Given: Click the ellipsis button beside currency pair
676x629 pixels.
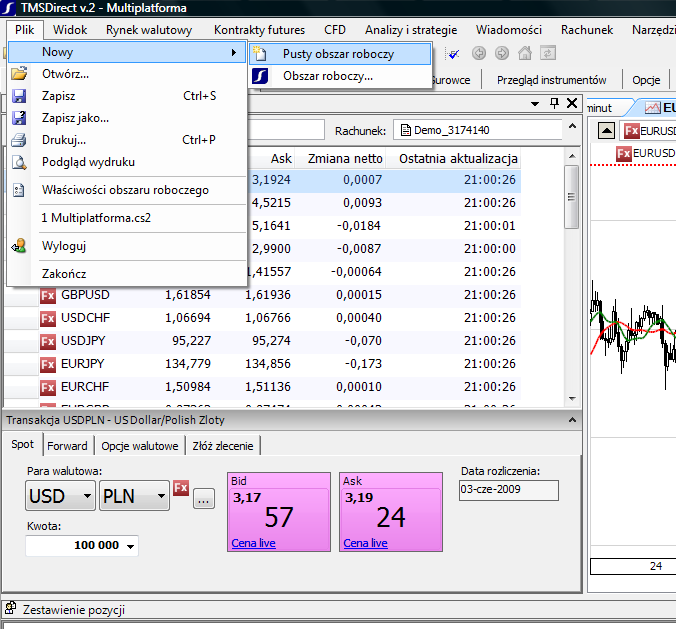Looking at the screenshot, I should pyautogui.click(x=203, y=499).
